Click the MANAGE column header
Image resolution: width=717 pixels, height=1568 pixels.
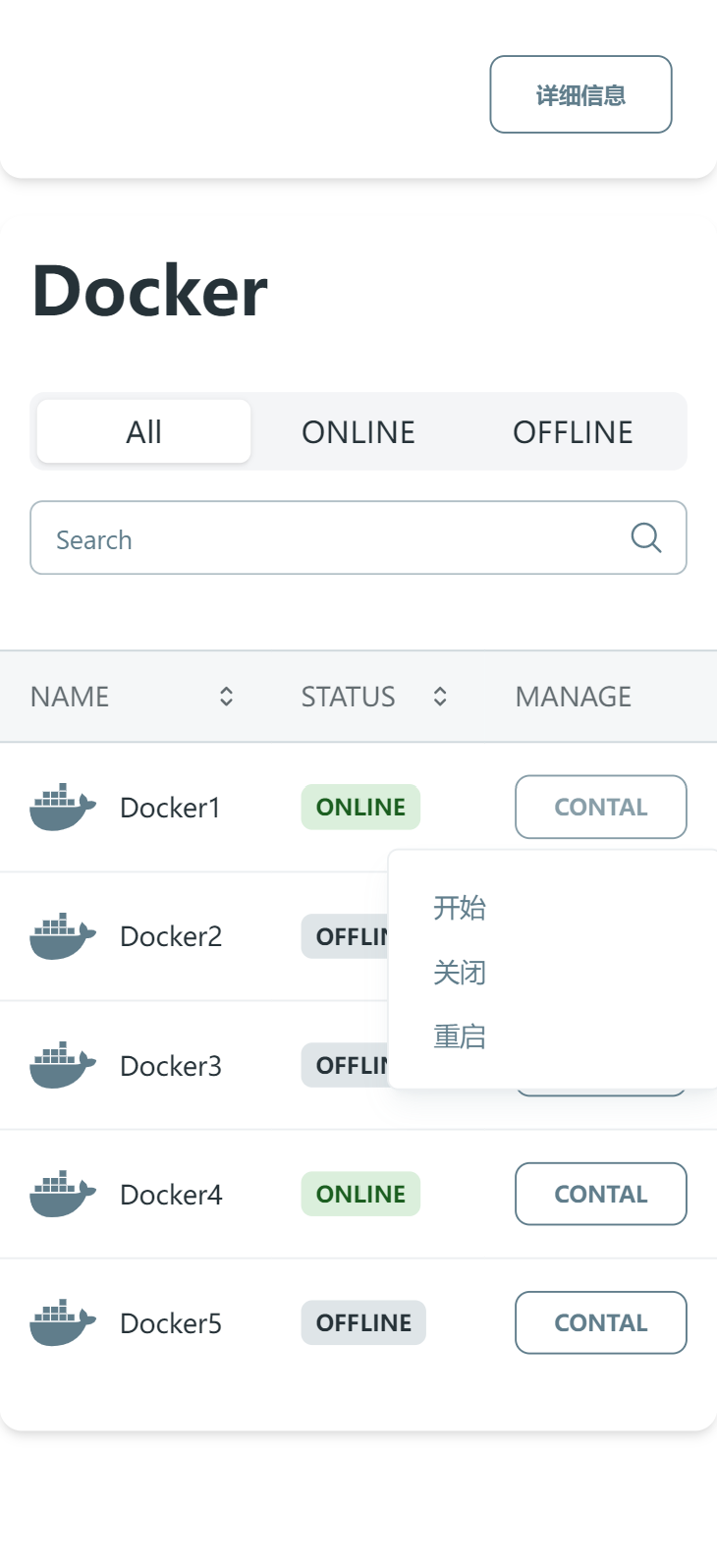coord(574,697)
